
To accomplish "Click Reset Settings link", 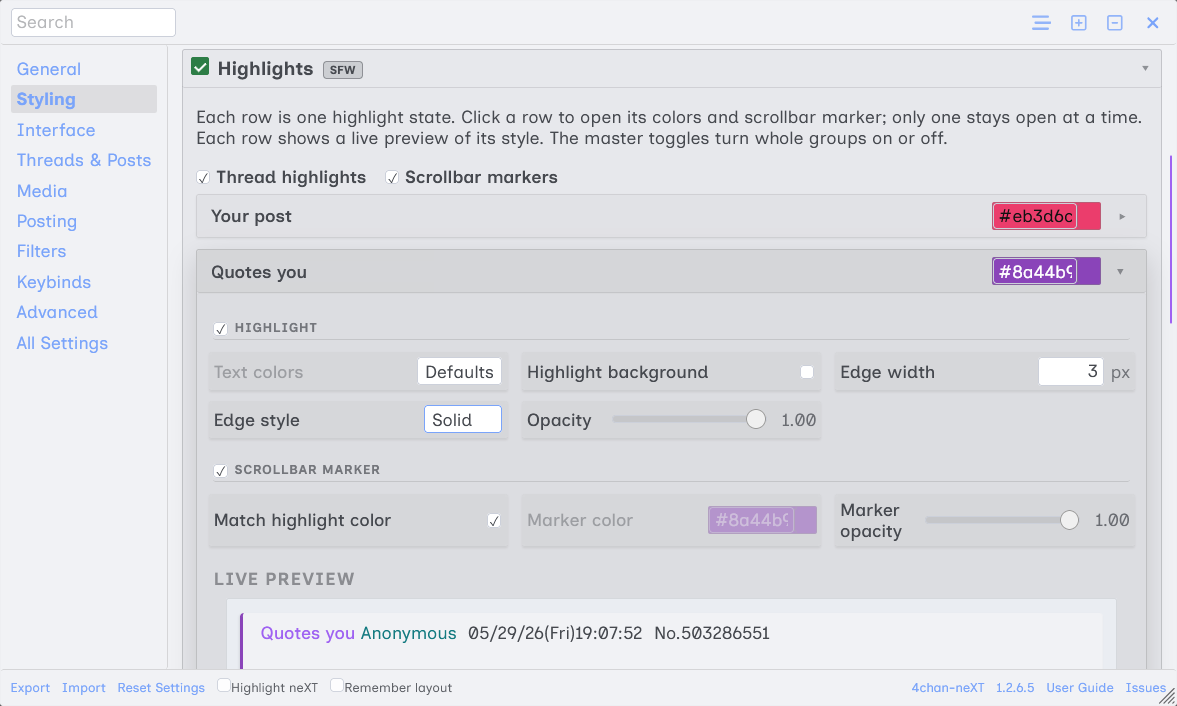I will point(161,687).
